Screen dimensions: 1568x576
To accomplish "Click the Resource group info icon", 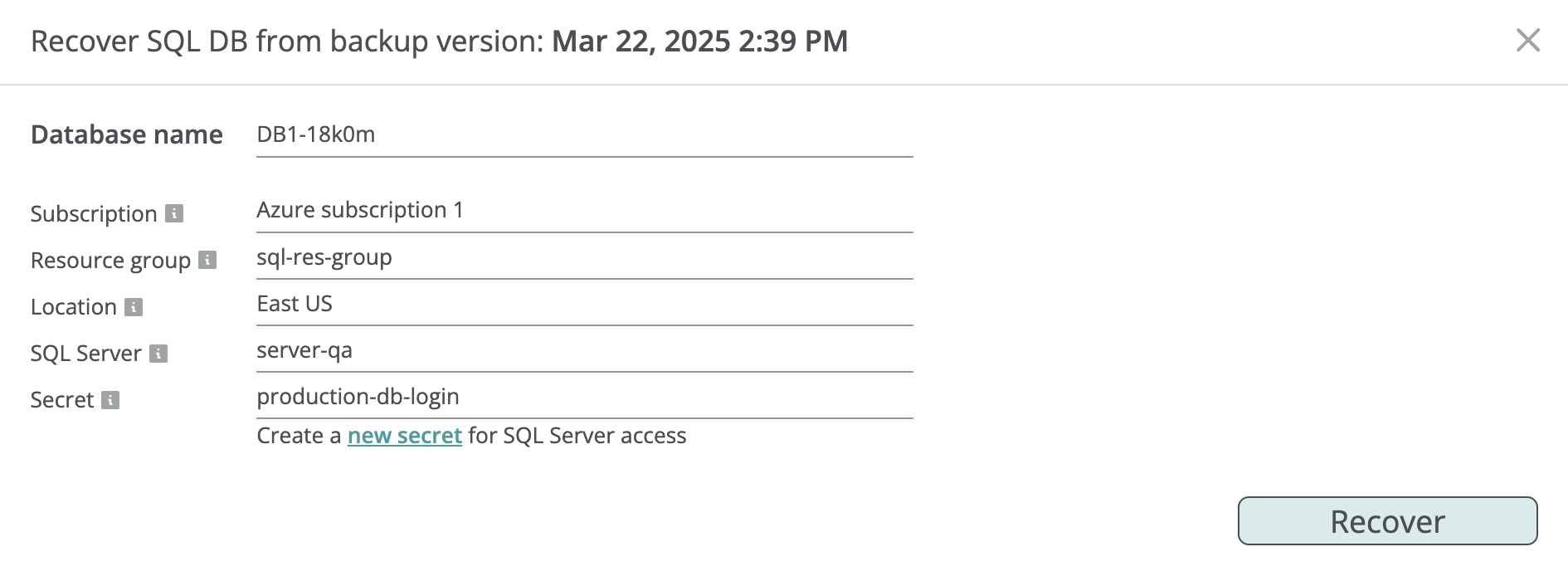I will [x=208, y=260].
